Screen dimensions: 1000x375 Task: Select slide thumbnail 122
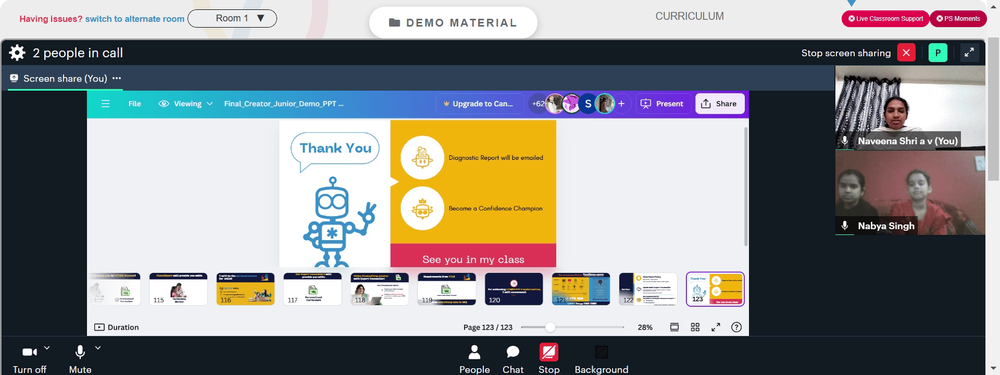click(648, 289)
